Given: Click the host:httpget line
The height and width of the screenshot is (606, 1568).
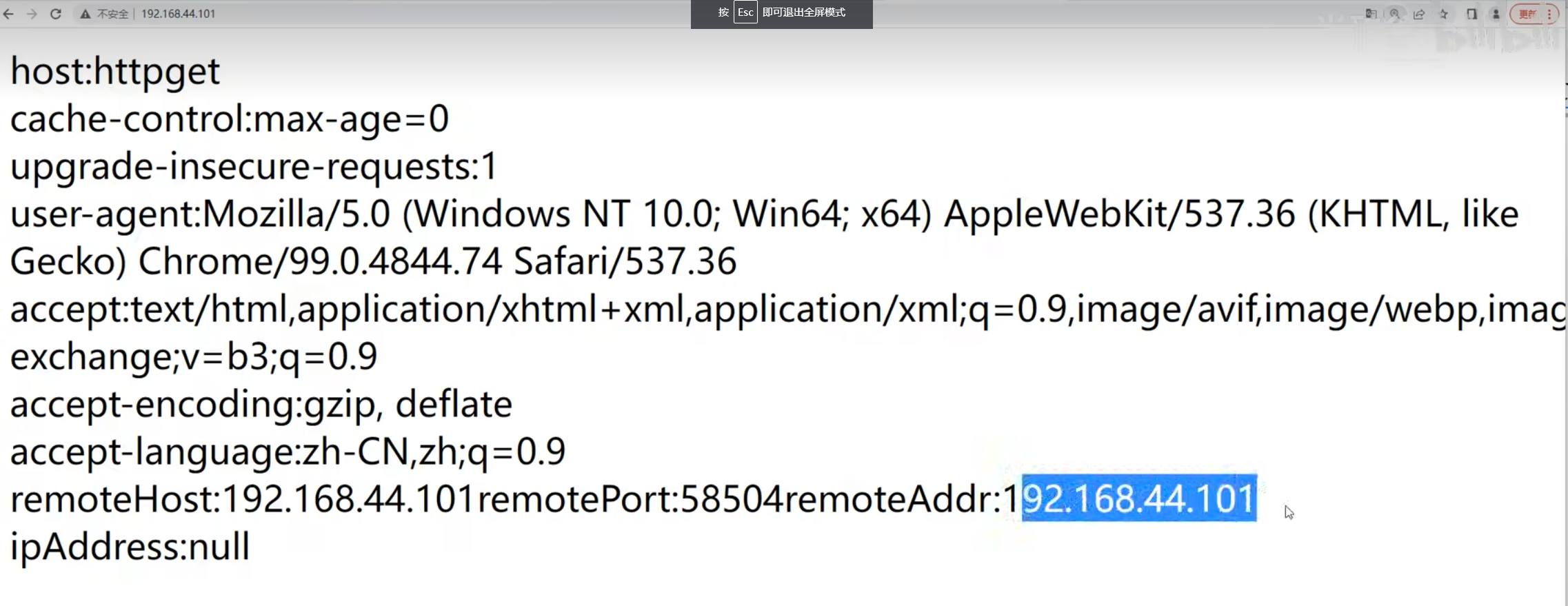Looking at the screenshot, I should 115,72.
